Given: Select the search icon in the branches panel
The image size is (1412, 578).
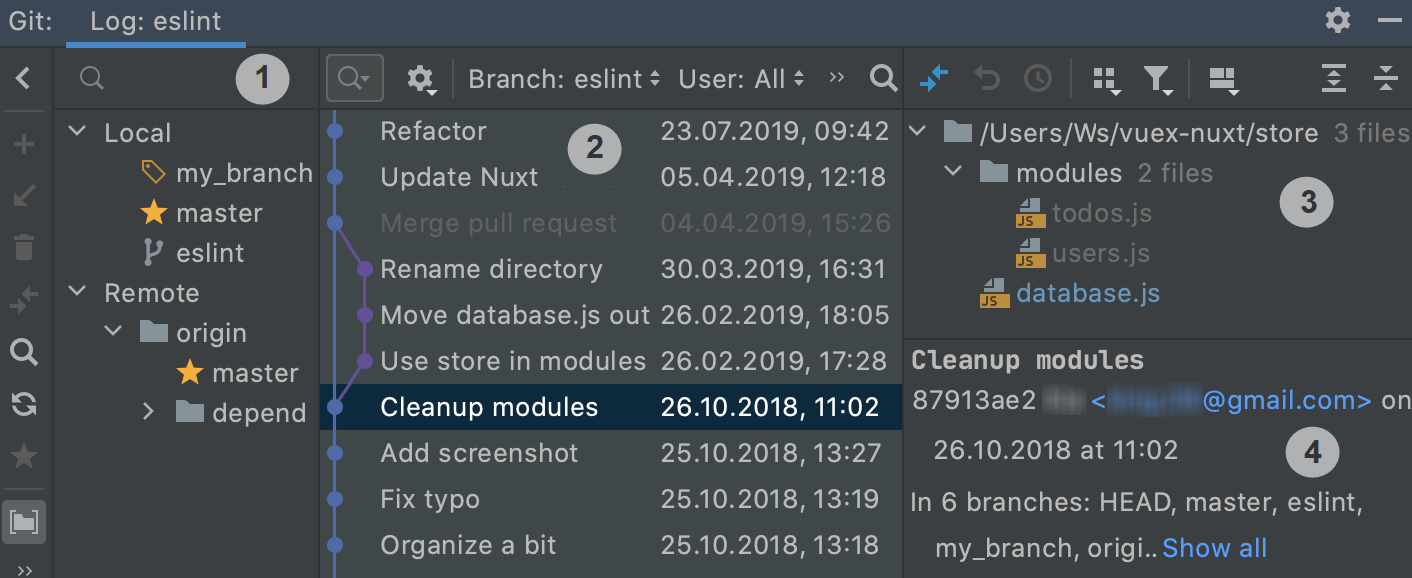Looking at the screenshot, I should tap(91, 78).
